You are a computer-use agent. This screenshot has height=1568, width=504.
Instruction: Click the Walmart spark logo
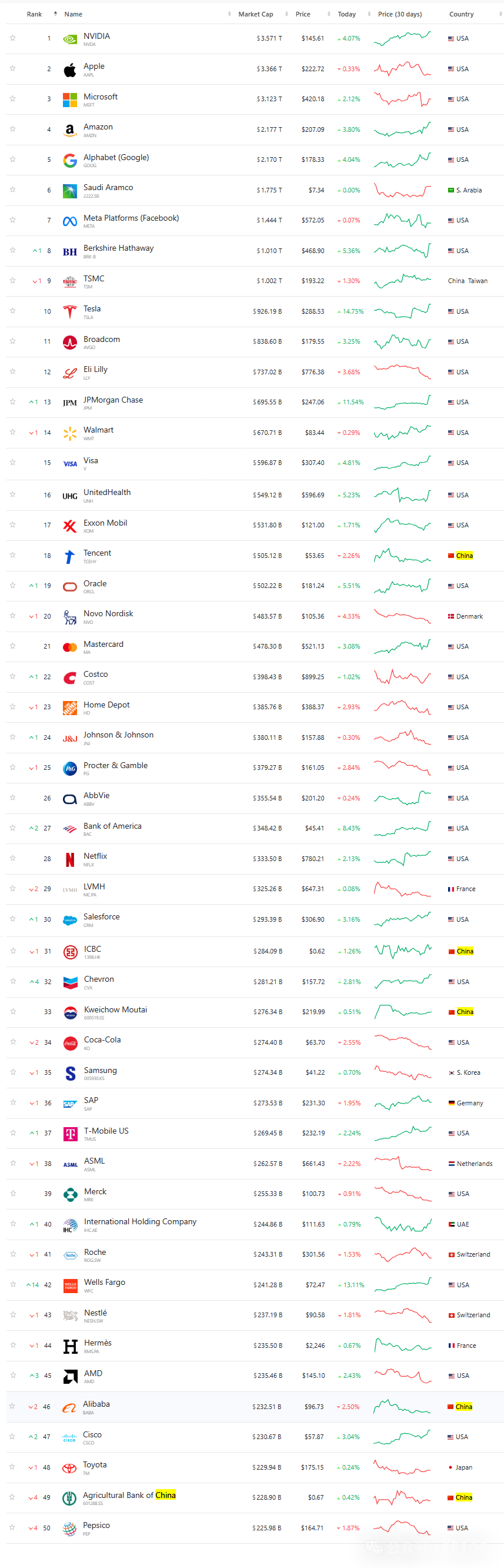(70, 433)
